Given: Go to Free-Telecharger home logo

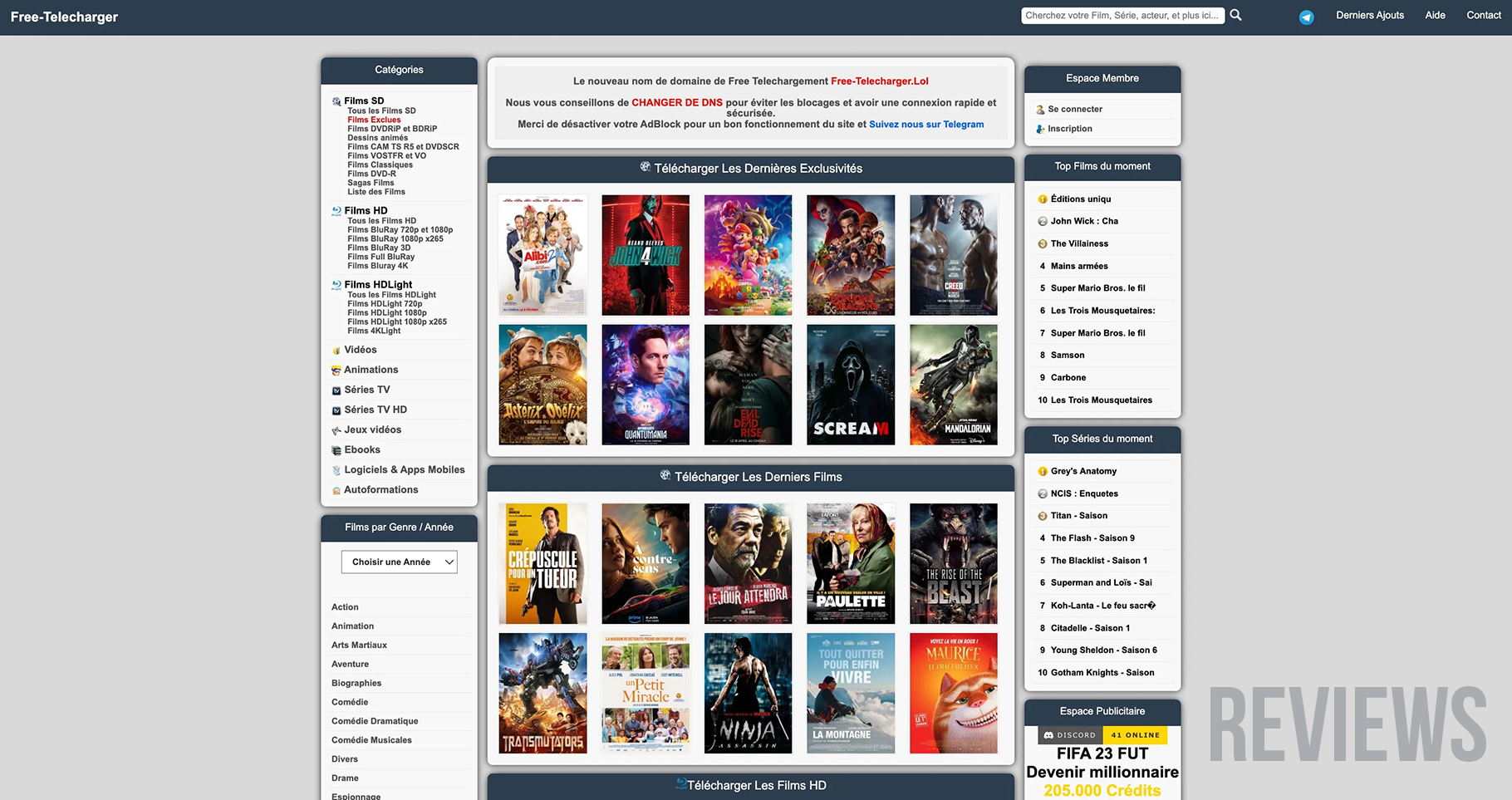Looking at the screenshot, I should pos(64,17).
